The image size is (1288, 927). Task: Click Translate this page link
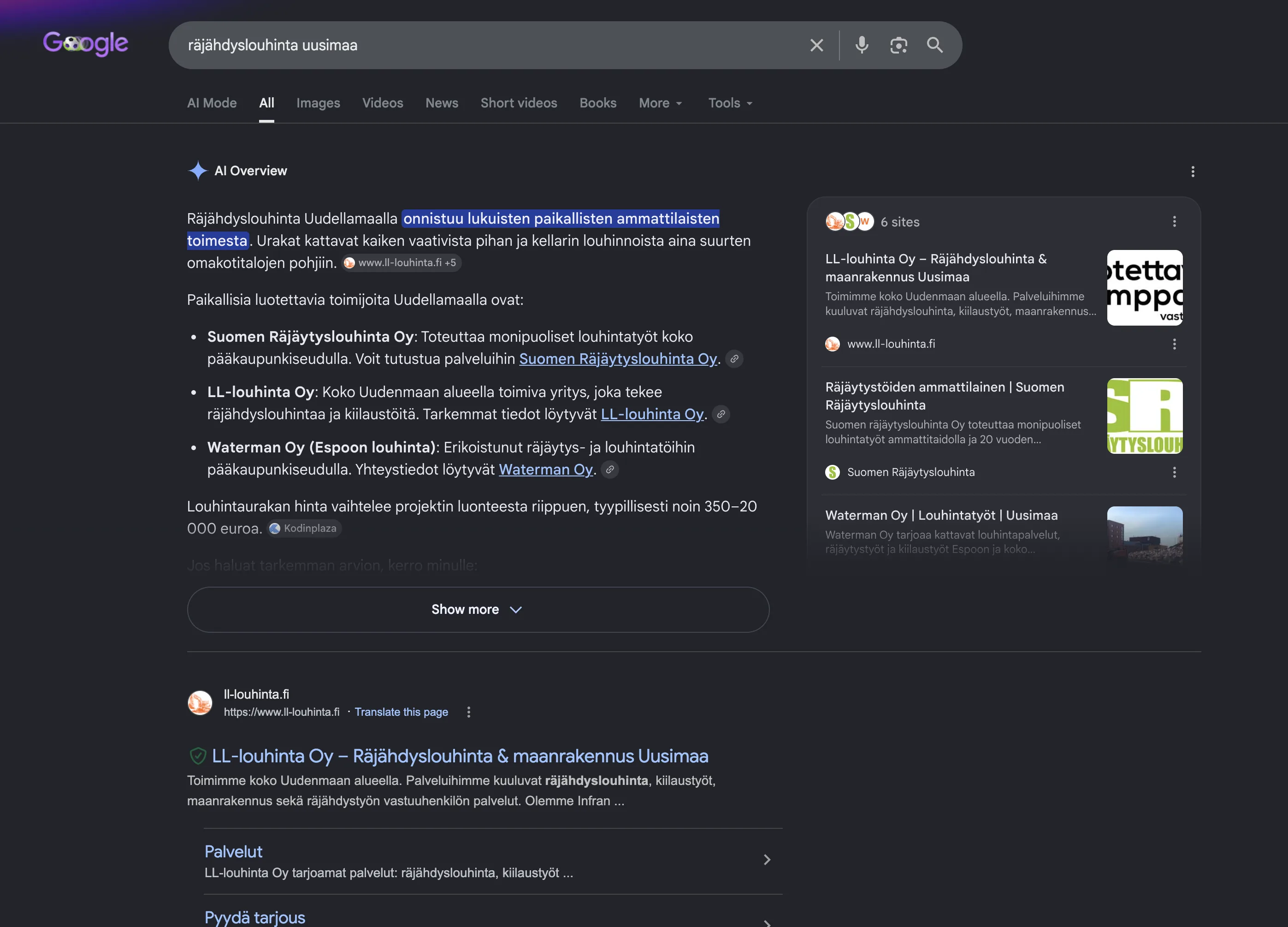[x=402, y=712]
